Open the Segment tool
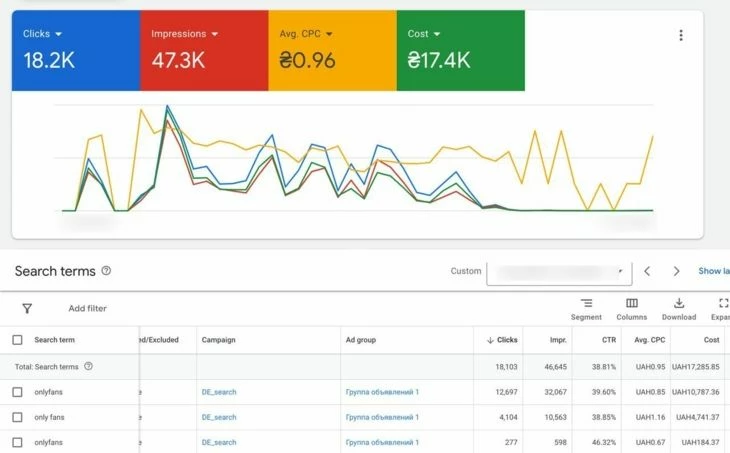Image resolution: width=730 pixels, height=453 pixels. click(x=586, y=309)
